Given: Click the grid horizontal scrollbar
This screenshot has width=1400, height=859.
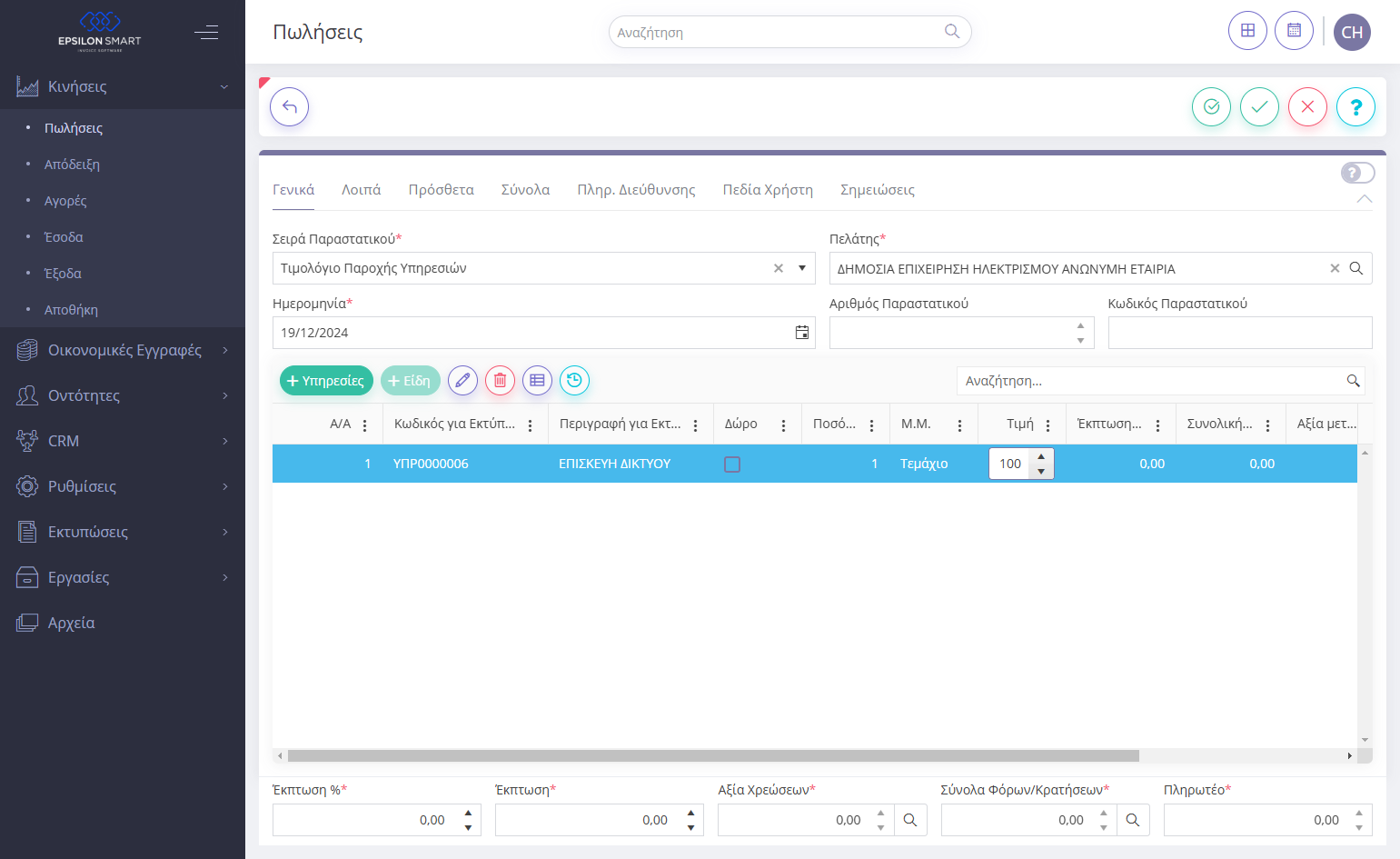Looking at the screenshot, I should click(713, 755).
